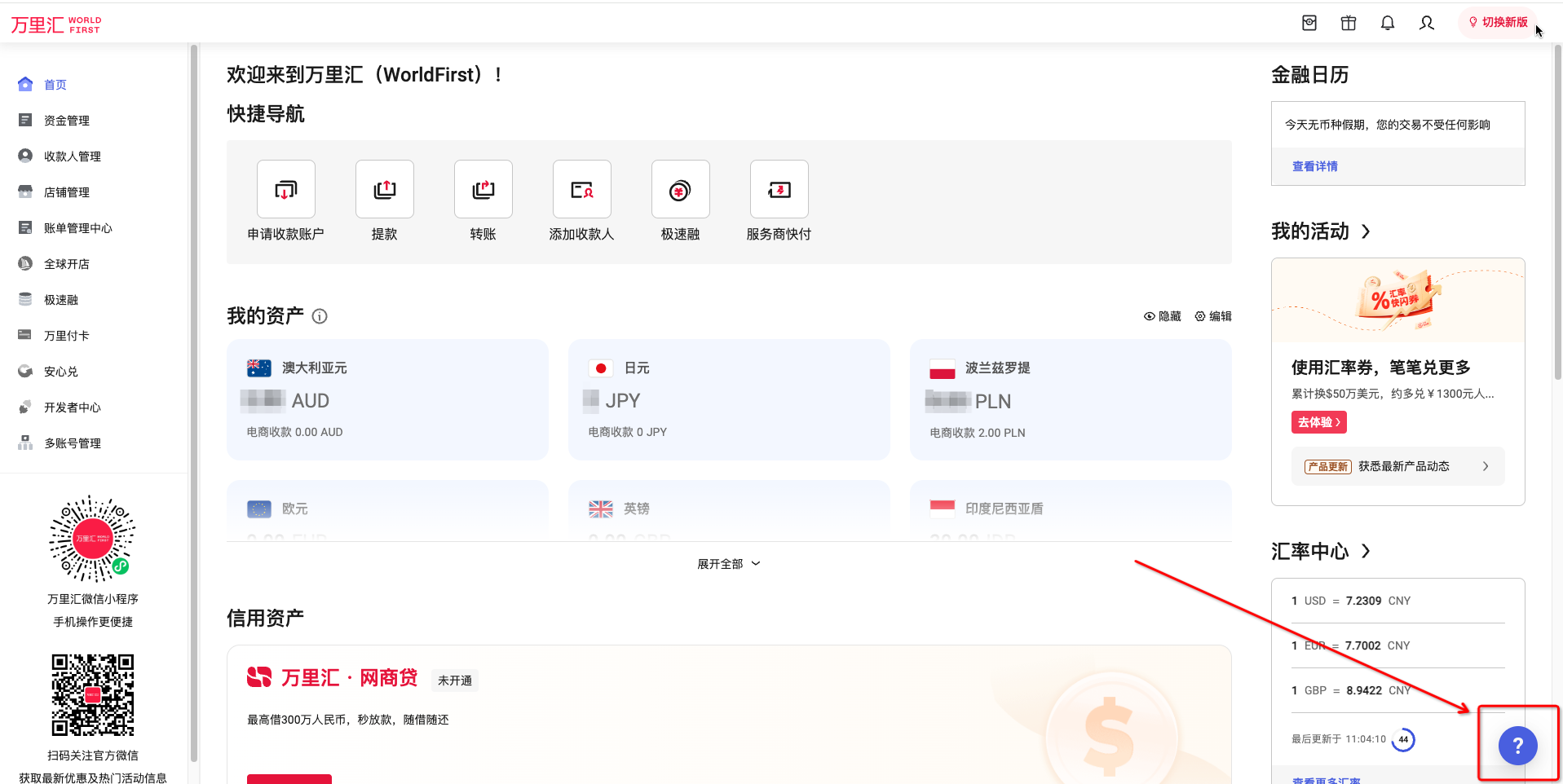Click GBP 8.9422 CNY rate row
Screen dimensions: 1563x784
(1397, 690)
